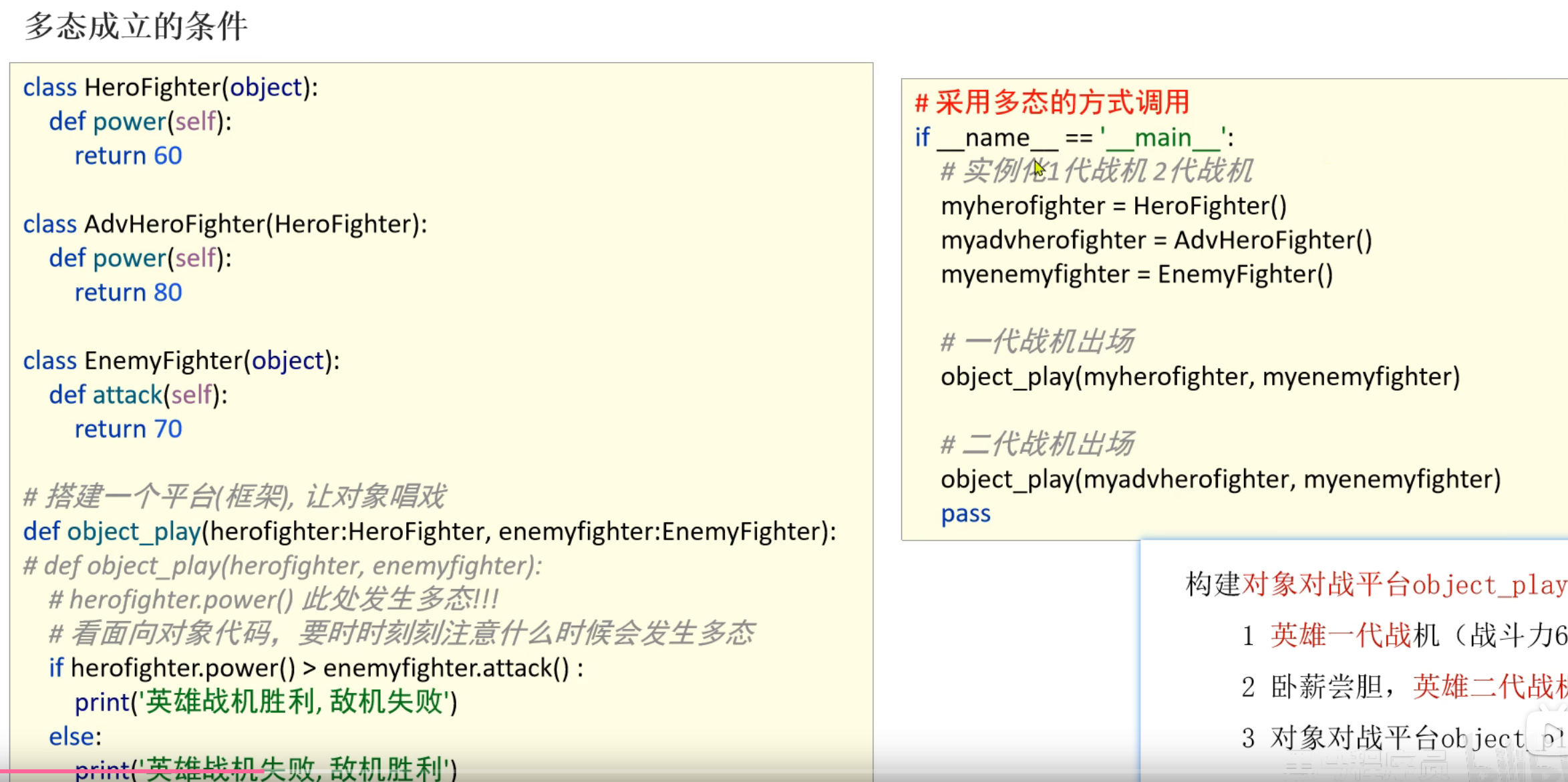Viewport: 1568px width, 782px height.
Task: Click the class HeroFighter(object) line
Action: coord(170,87)
